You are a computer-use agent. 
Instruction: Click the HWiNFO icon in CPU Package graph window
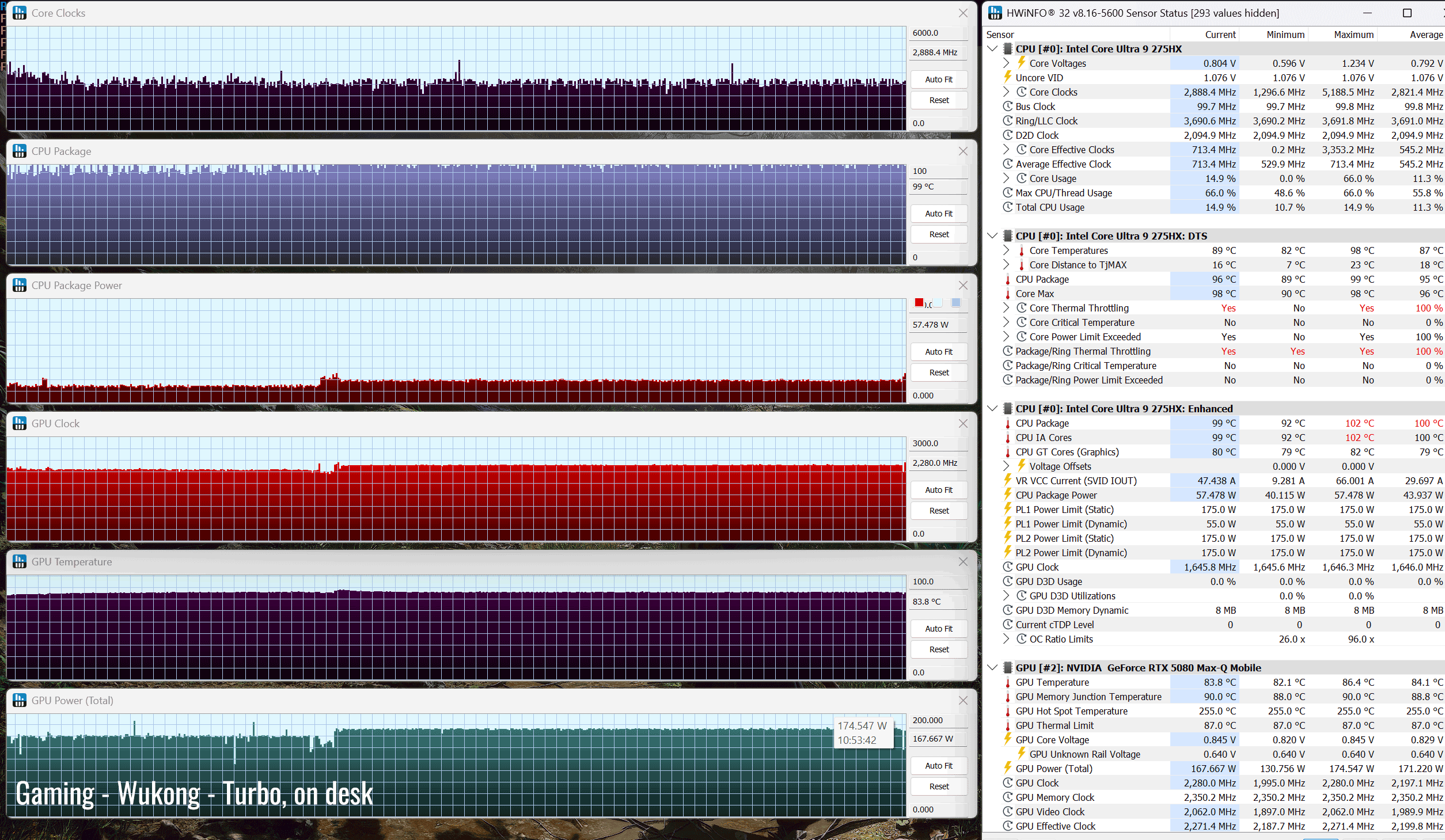coord(20,151)
